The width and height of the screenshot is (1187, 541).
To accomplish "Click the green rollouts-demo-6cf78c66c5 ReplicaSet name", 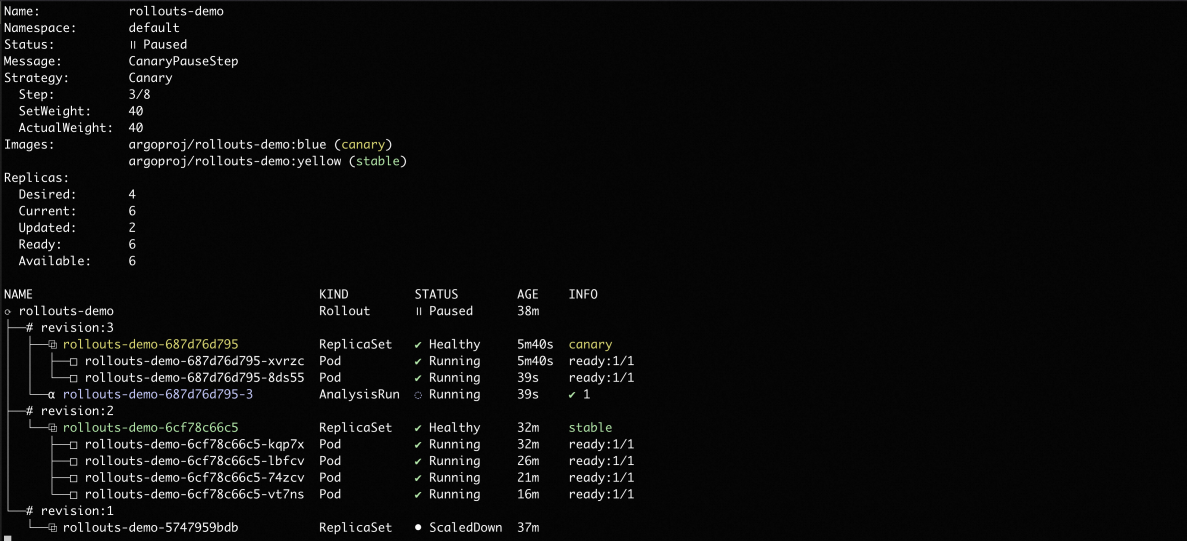I will [151, 428].
